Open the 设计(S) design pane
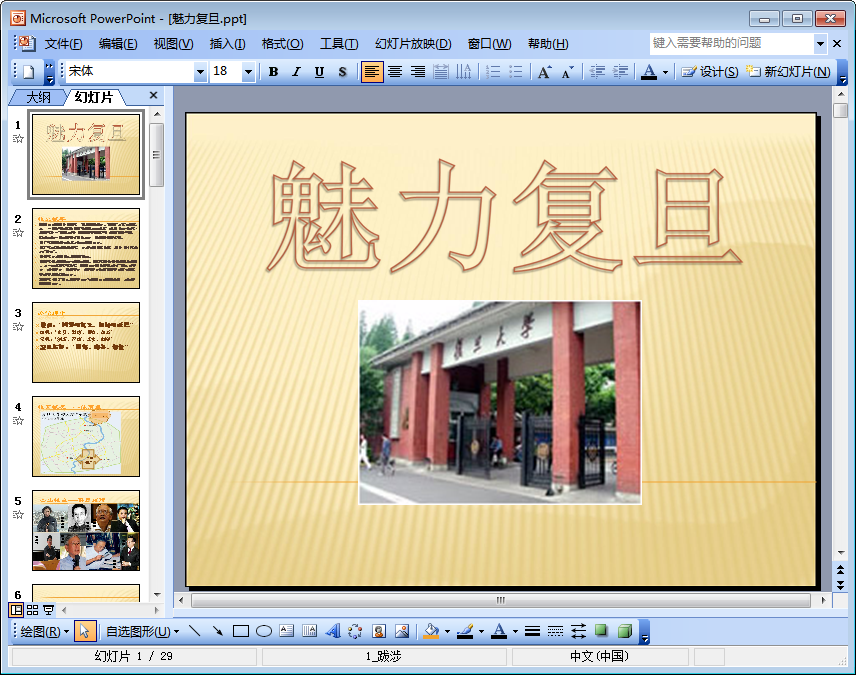Viewport: 856px width, 675px height. pos(709,72)
